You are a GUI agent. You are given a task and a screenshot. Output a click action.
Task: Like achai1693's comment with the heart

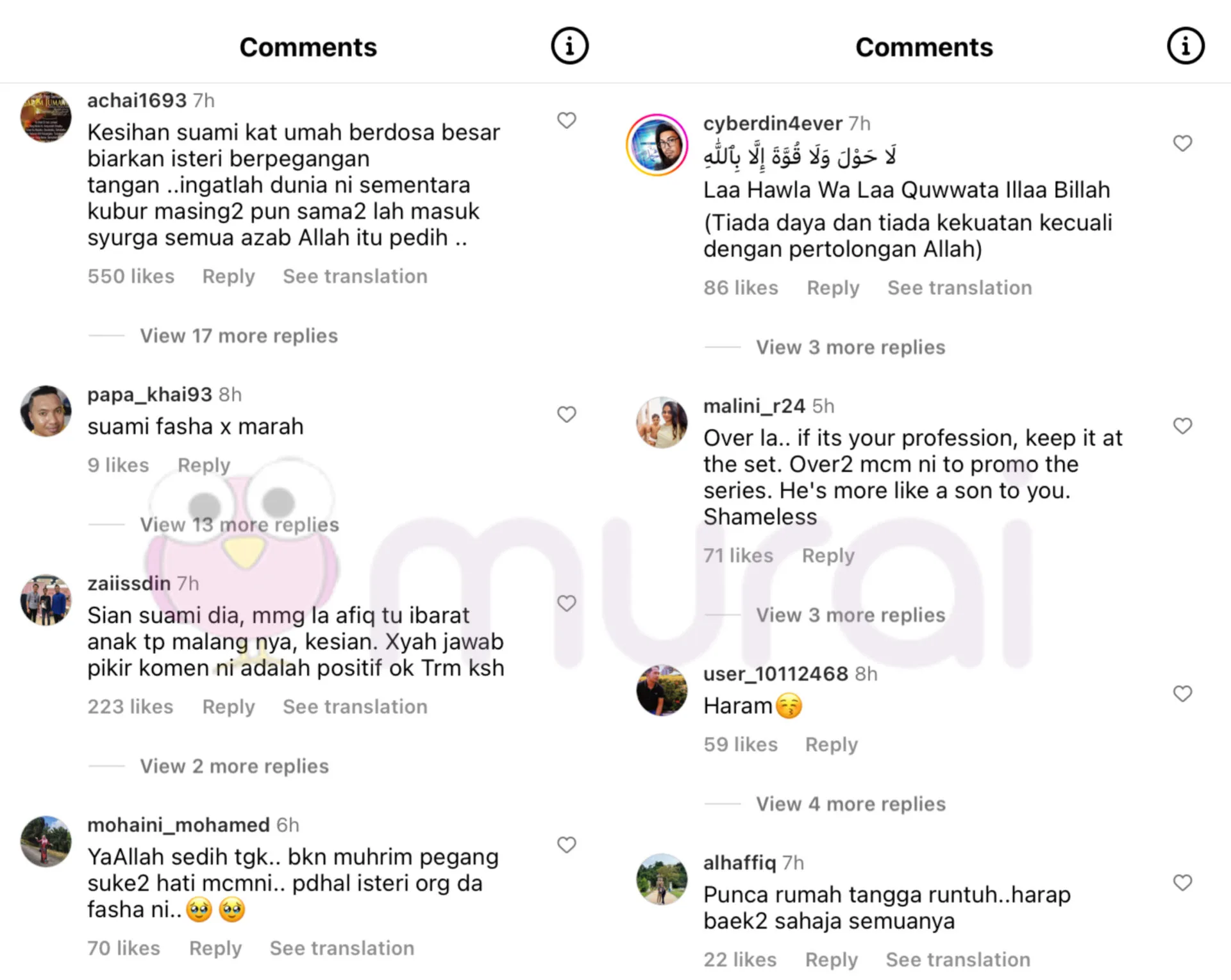coord(566,120)
